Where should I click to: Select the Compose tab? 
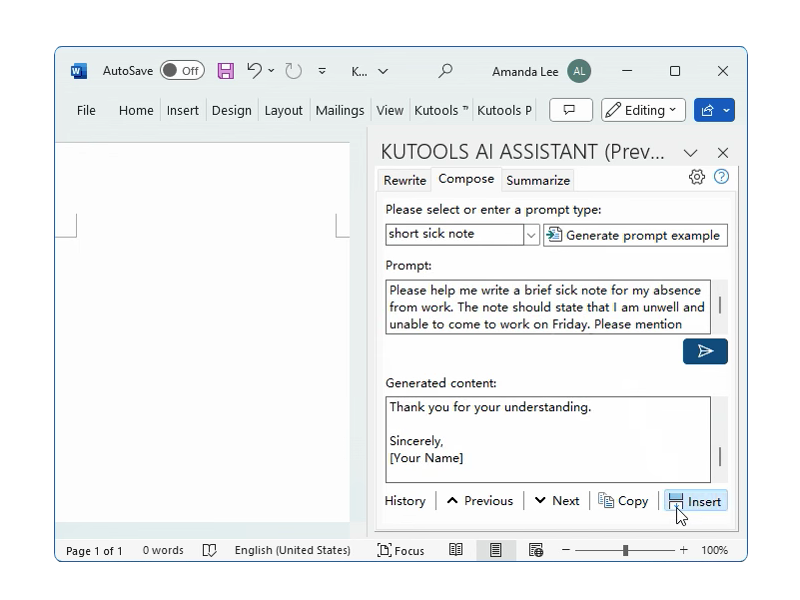[x=466, y=179]
